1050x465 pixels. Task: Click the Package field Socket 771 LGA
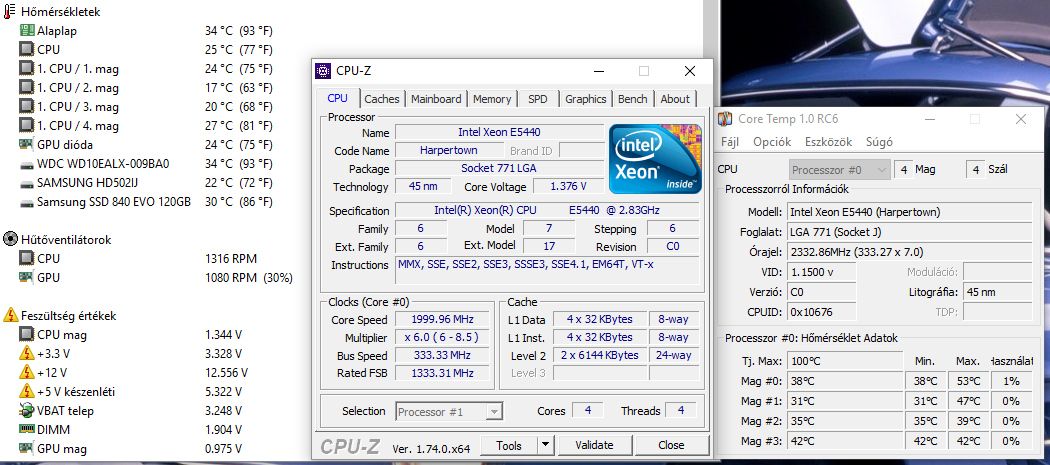click(500, 168)
